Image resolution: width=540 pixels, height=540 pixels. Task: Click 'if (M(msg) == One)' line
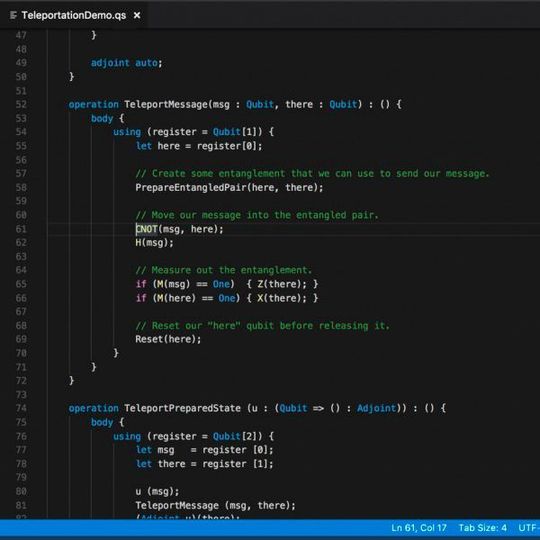tap(227, 284)
